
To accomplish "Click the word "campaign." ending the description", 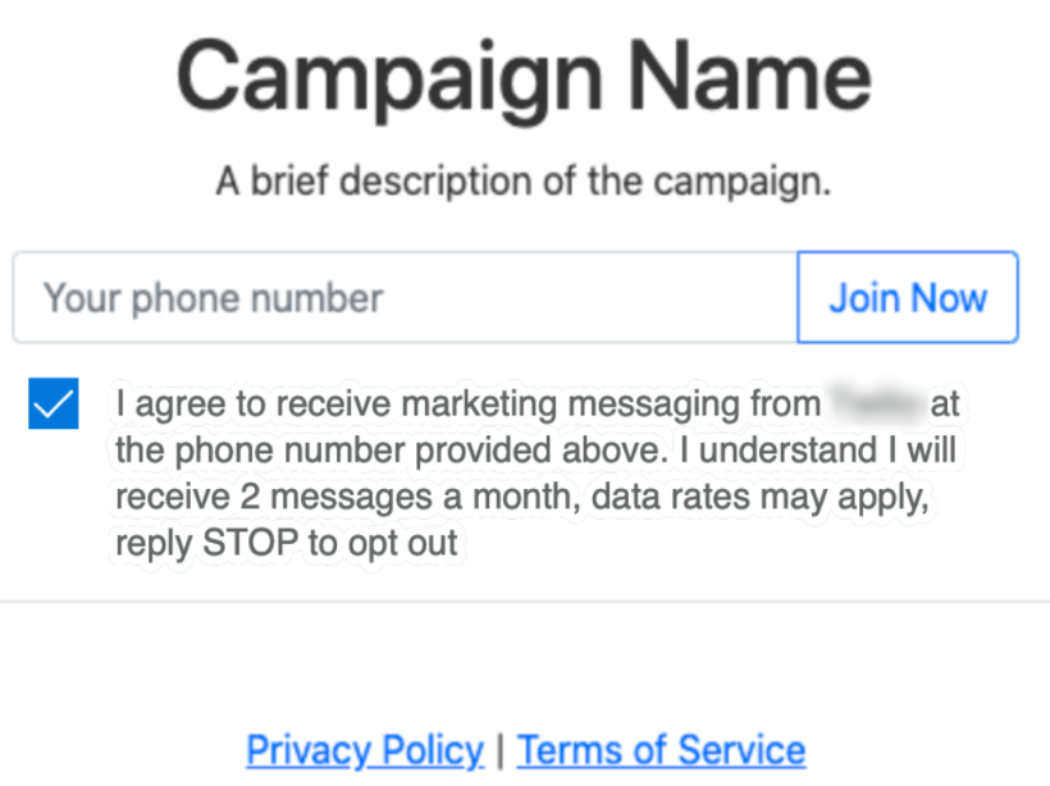I will point(742,183).
